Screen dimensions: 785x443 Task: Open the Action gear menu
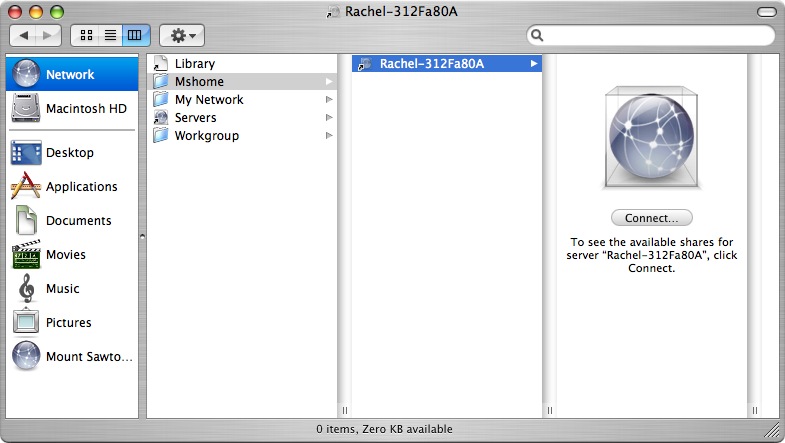(x=182, y=35)
